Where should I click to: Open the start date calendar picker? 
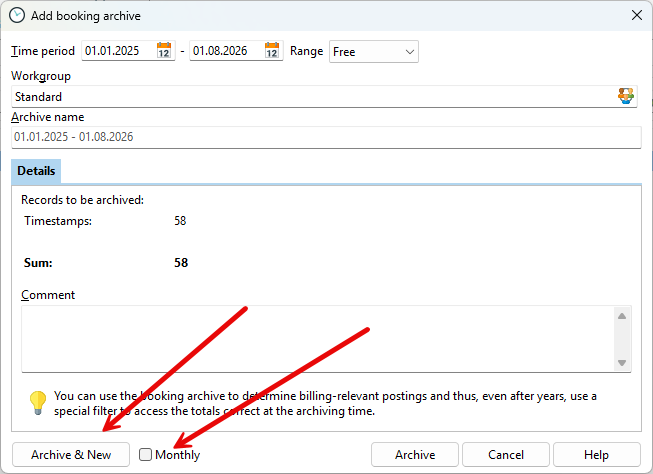coord(165,51)
